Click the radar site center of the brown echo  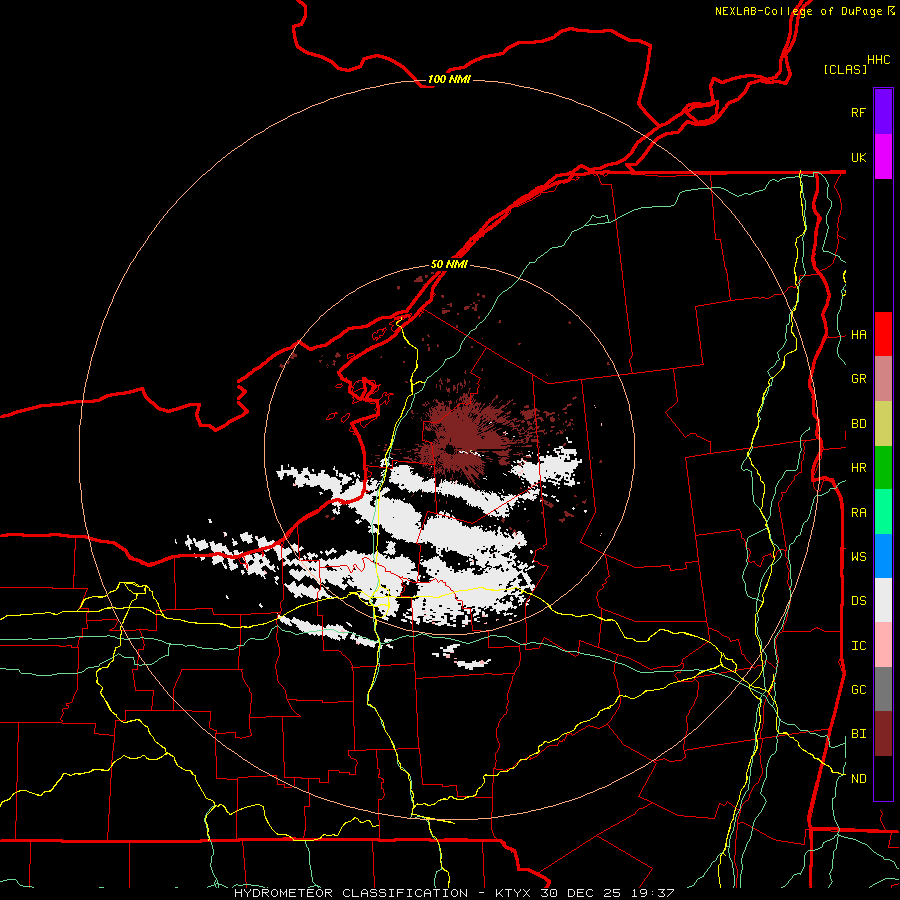[449, 449]
